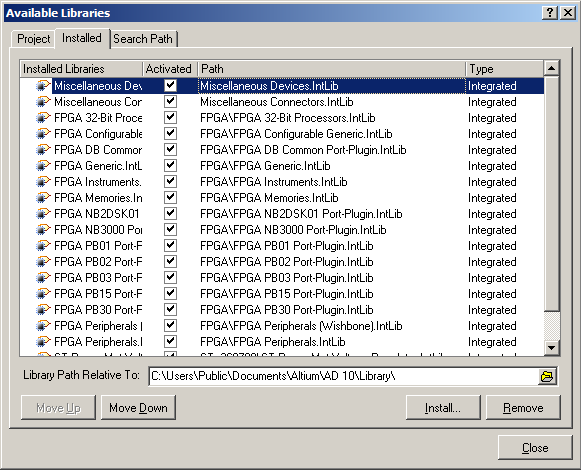The image size is (581, 470).
Task: Click the FPGA Instruments library icon
Action: coord(43,182)
